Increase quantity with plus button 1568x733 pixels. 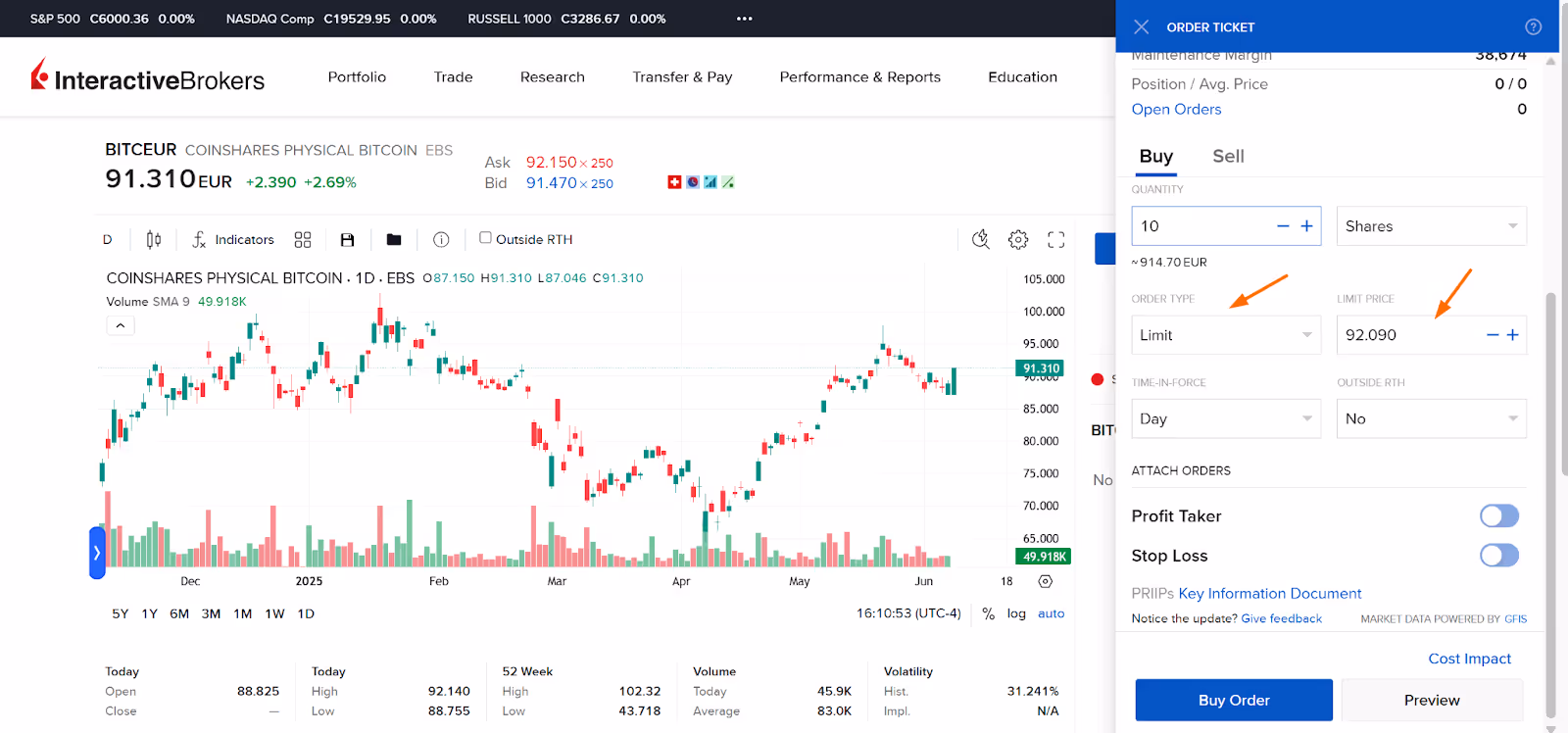(1306, 226)
